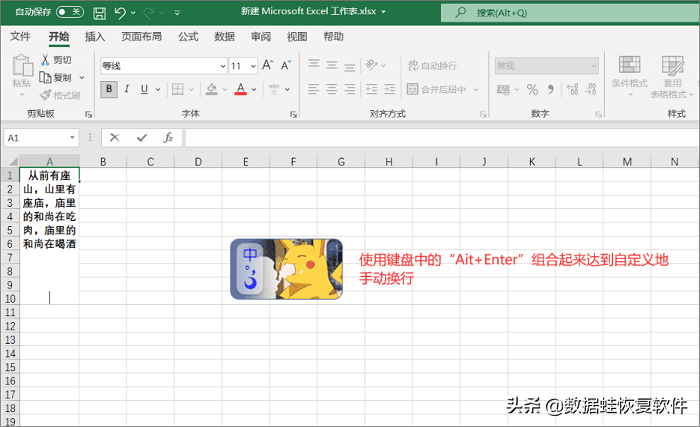This screenshot has height=427, width=700.
Task: Click the top align icon
Action: pyautogui.click(x=314, y=64)
